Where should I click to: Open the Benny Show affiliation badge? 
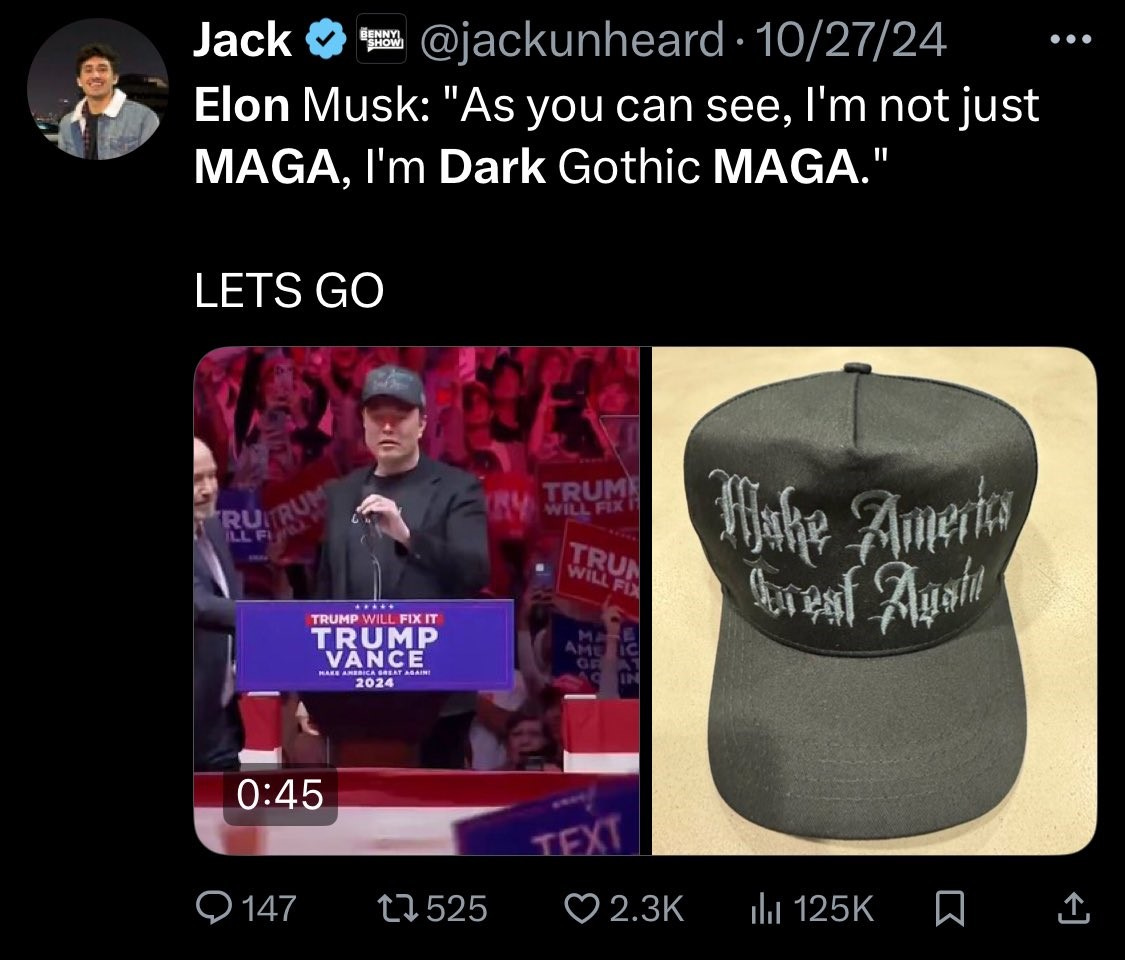[382, 39]
